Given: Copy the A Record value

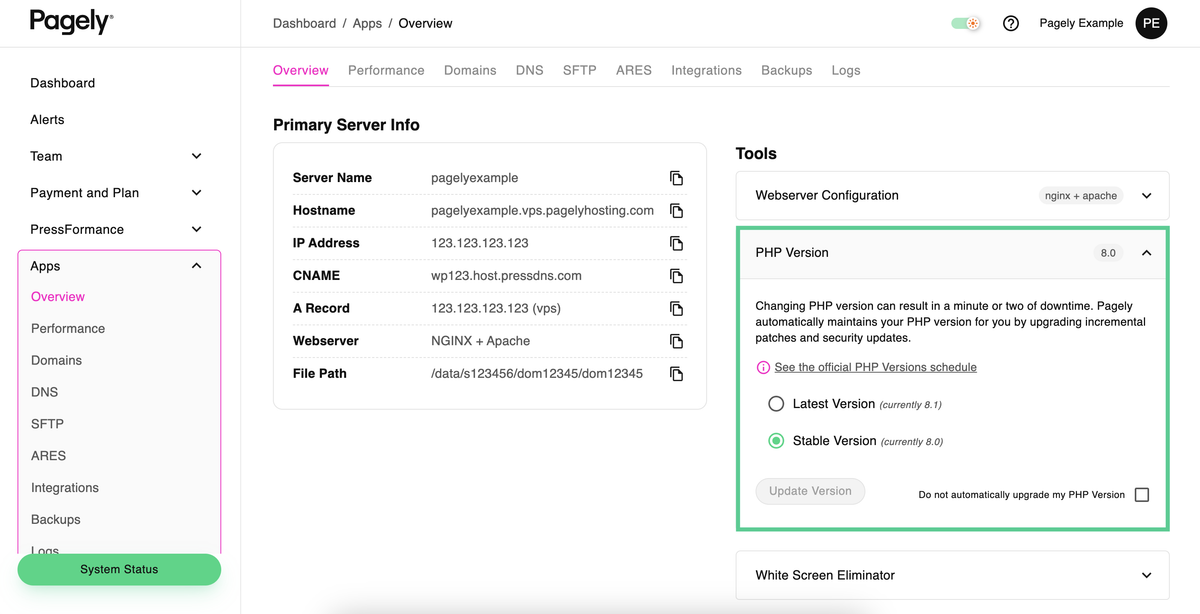Looking at the screenshot, I should 677,308.
